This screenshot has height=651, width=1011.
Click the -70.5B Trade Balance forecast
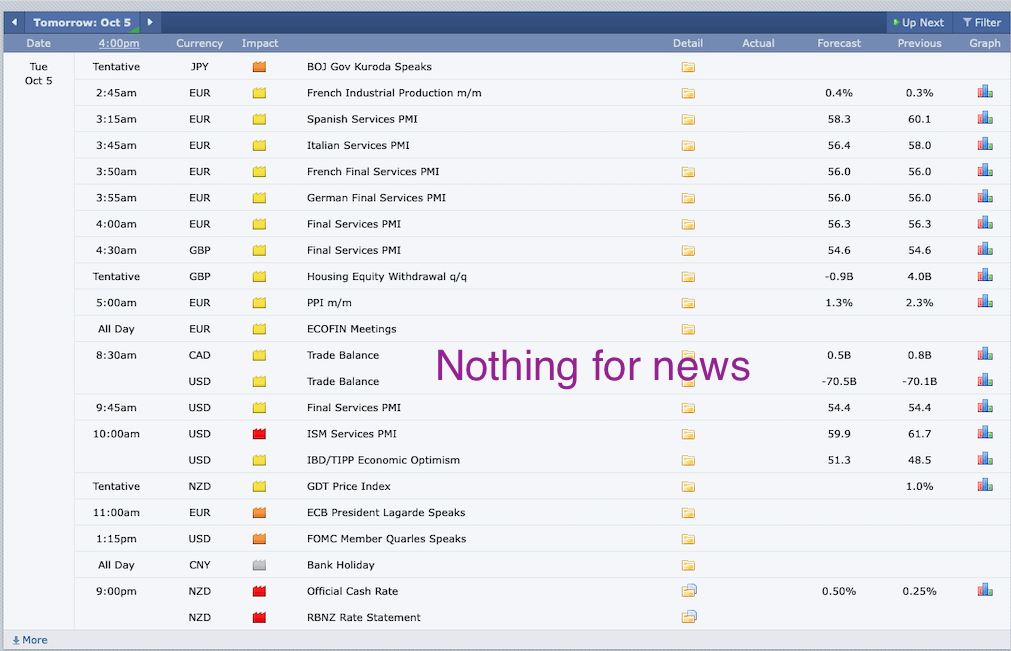(839, 382)
